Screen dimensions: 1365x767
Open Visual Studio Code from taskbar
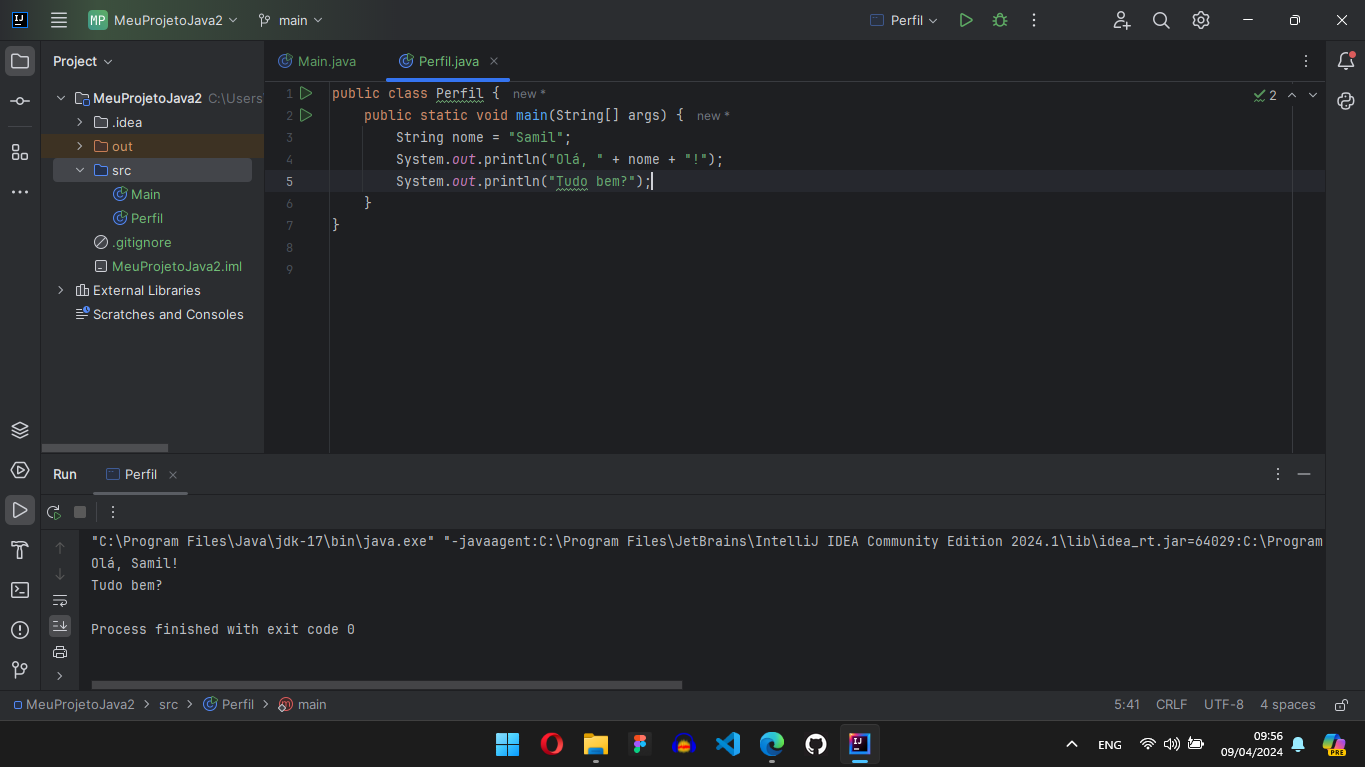(728, 744)
